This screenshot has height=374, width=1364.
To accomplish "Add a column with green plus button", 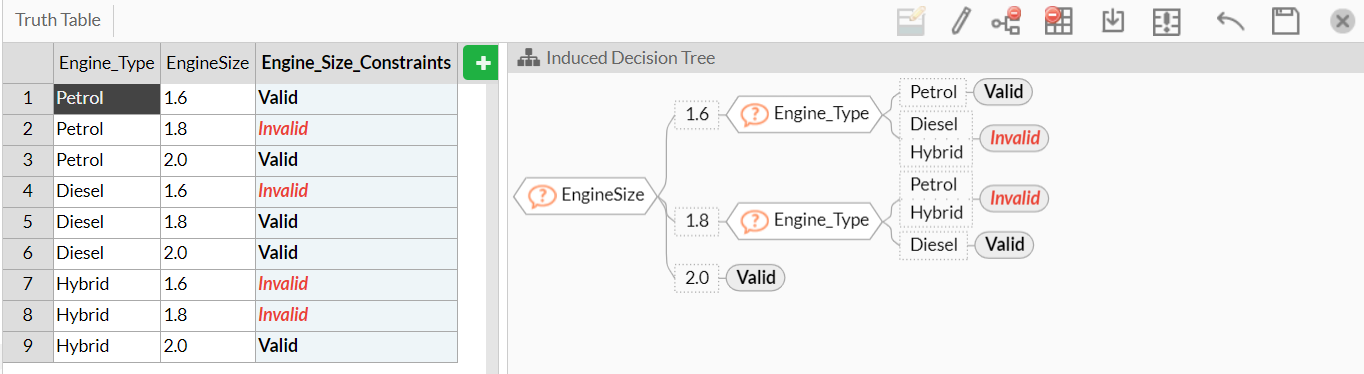I will coord(481,64).
